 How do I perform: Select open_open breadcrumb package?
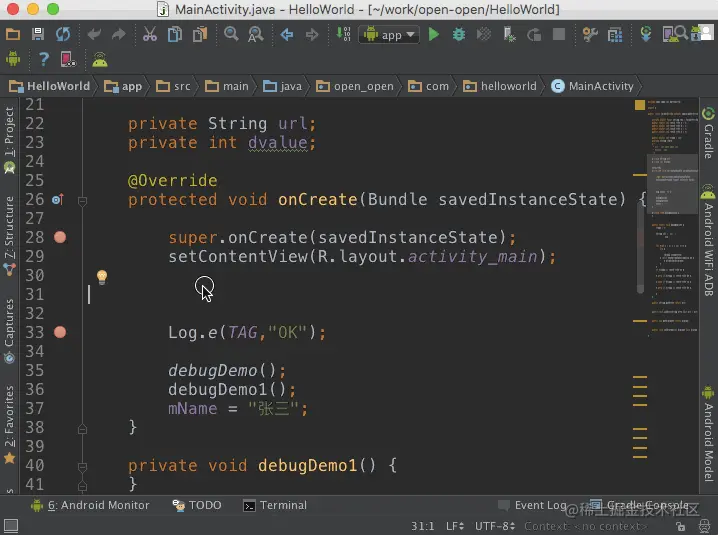pyautogui.click(x=355, y=86)
